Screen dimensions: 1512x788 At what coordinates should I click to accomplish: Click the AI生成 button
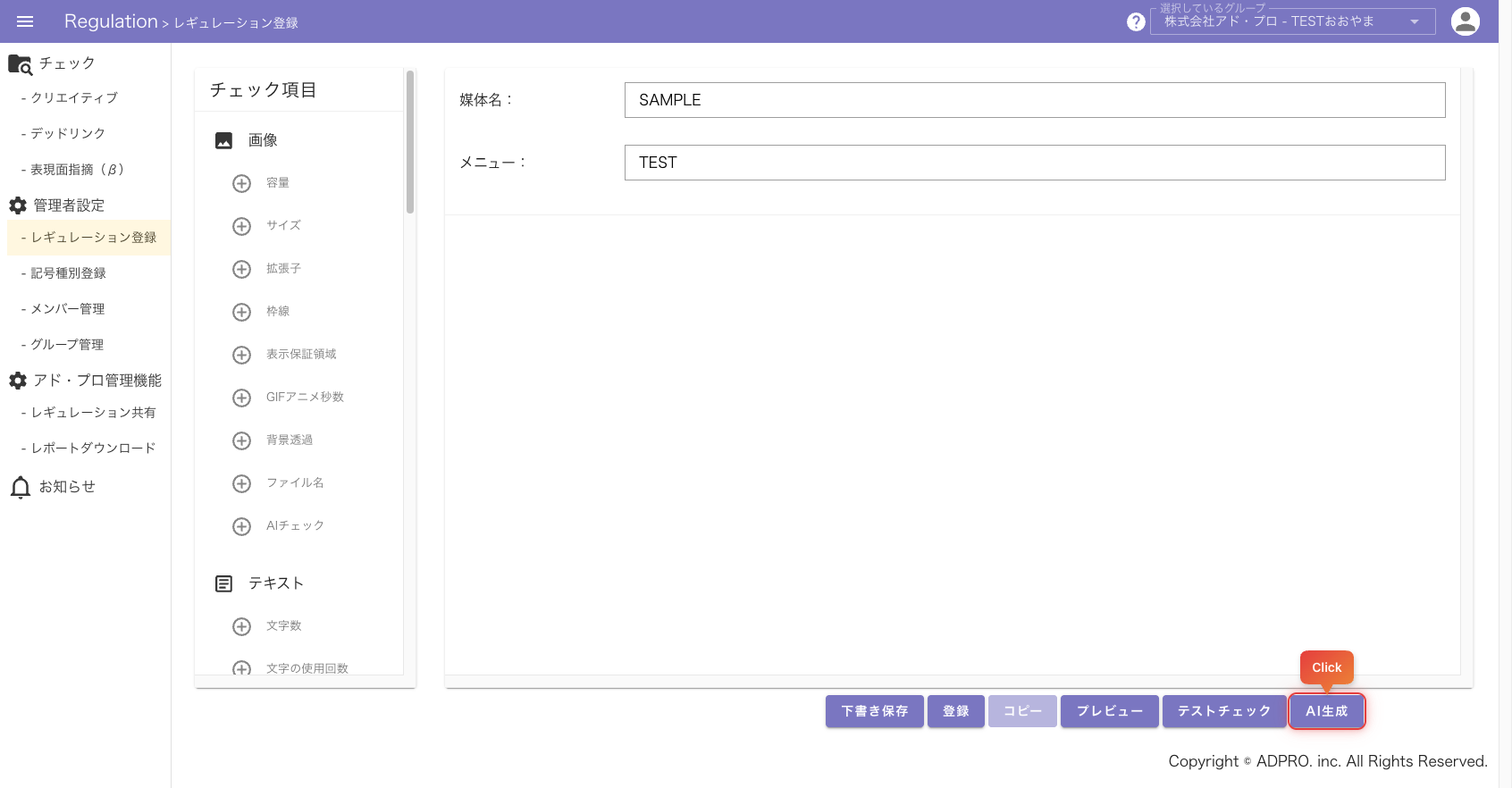pyautogui.click(x=1326, y=711)
